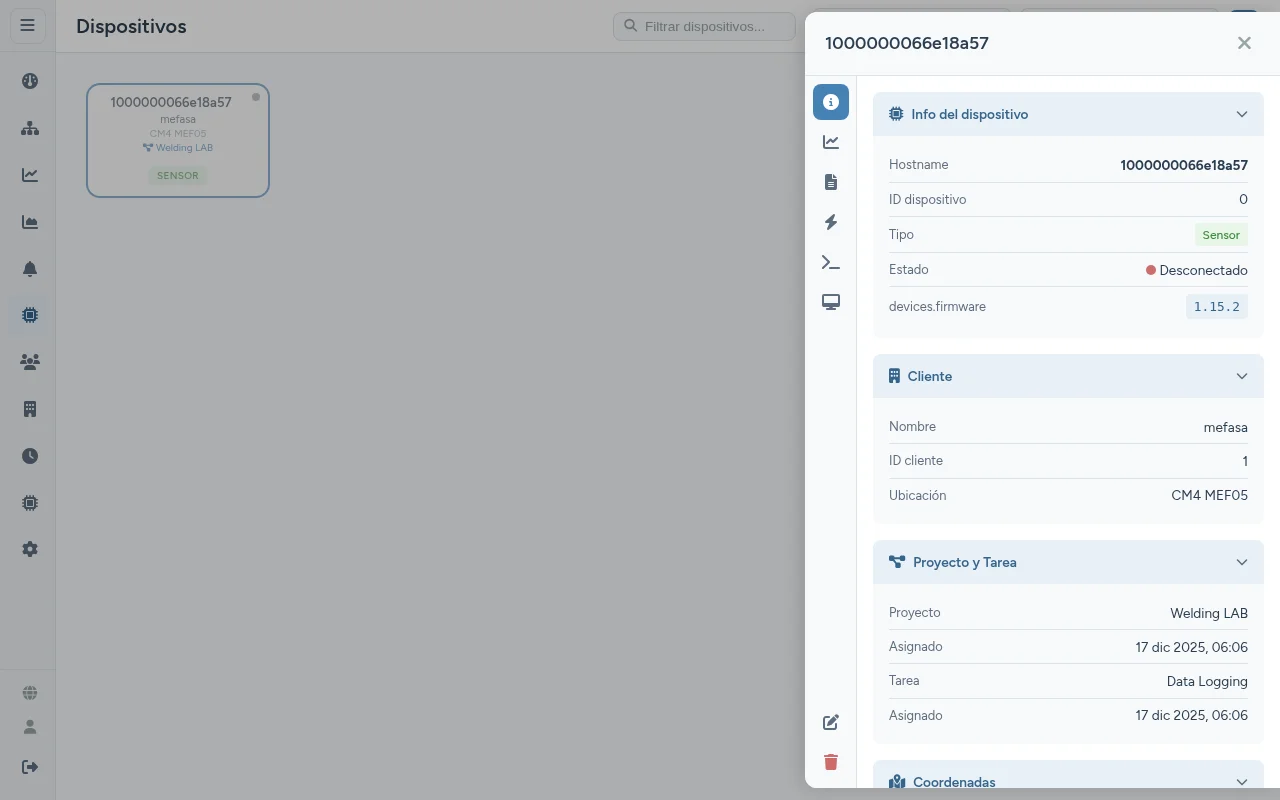Collapse the Cliente section

(x=1241, y=376)
